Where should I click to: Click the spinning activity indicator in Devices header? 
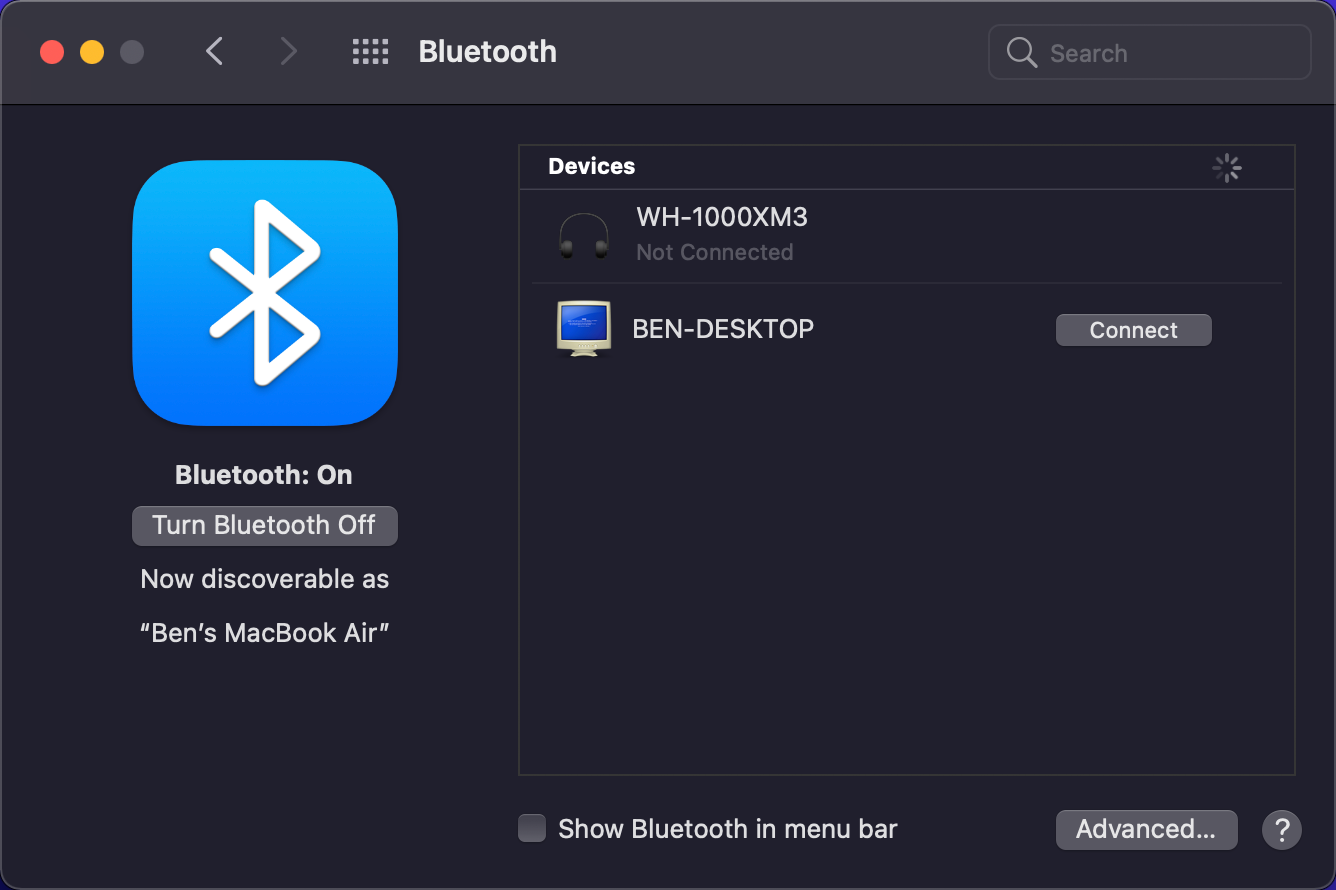(x=1227, y=168)
